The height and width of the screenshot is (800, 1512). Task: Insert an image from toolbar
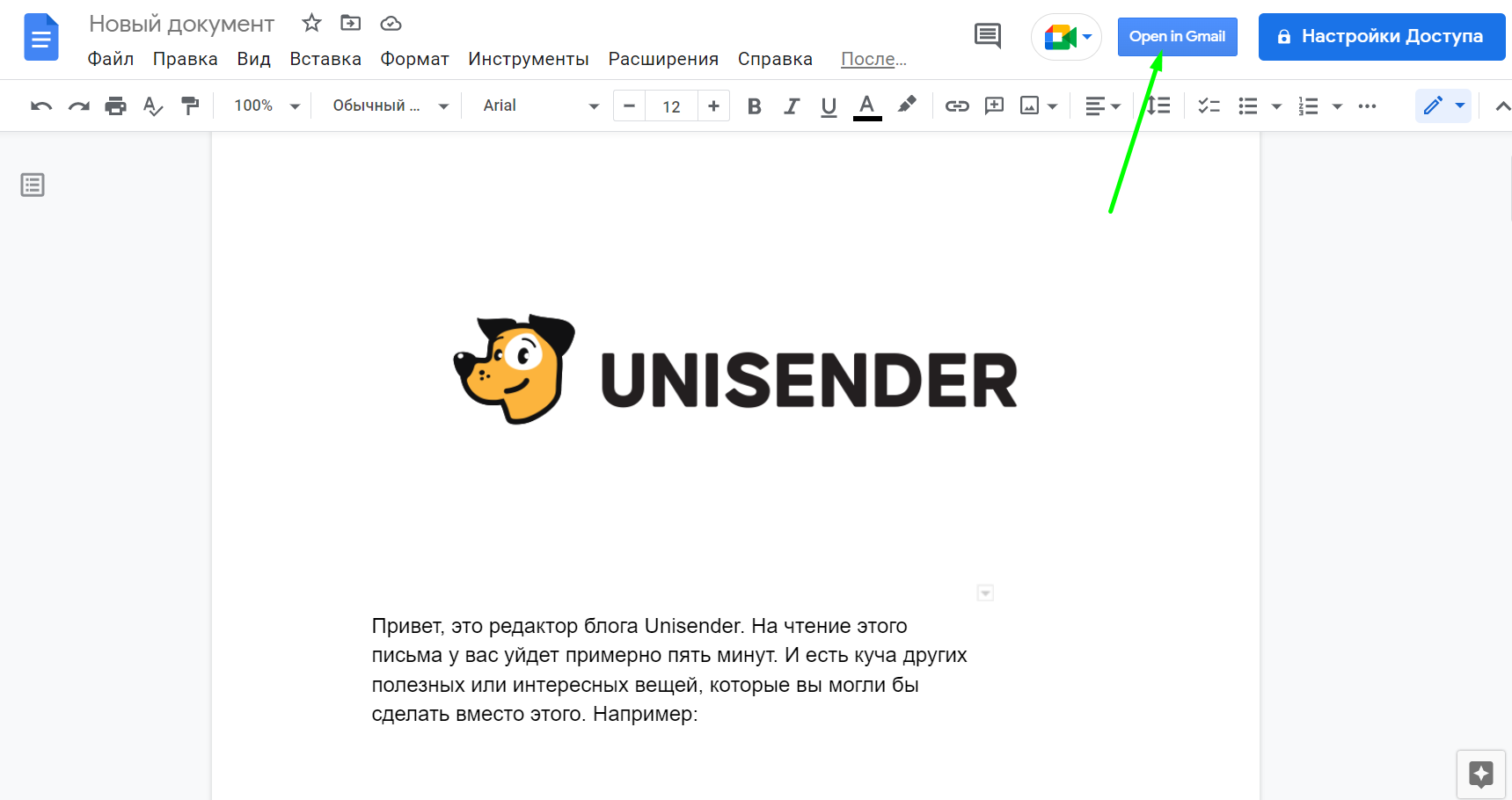tap(1029, 106)
